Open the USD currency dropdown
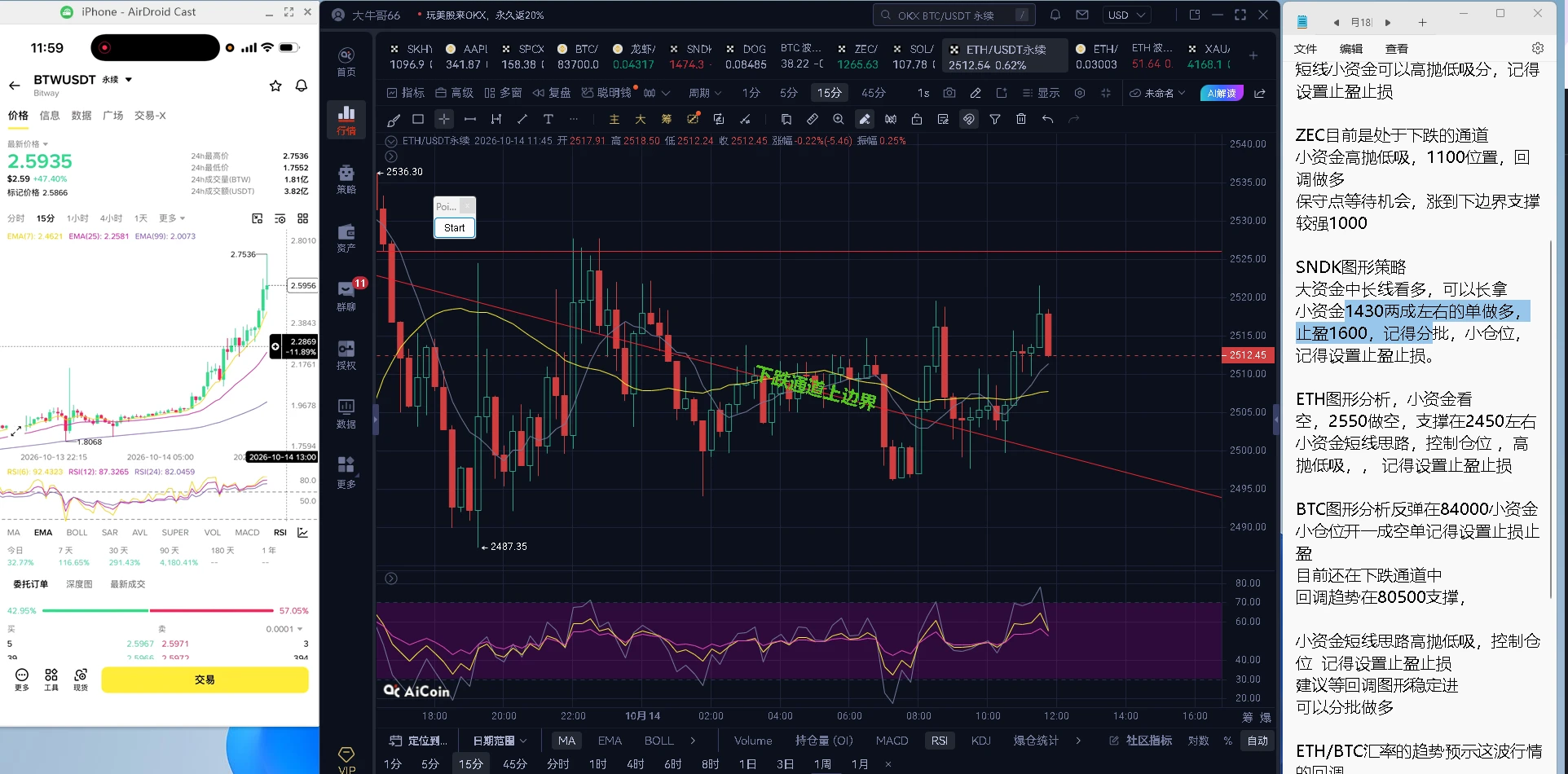Image resolution: width=1568 pixels, height=774 pixels. pyautogui.click(x=1126, y=15)
